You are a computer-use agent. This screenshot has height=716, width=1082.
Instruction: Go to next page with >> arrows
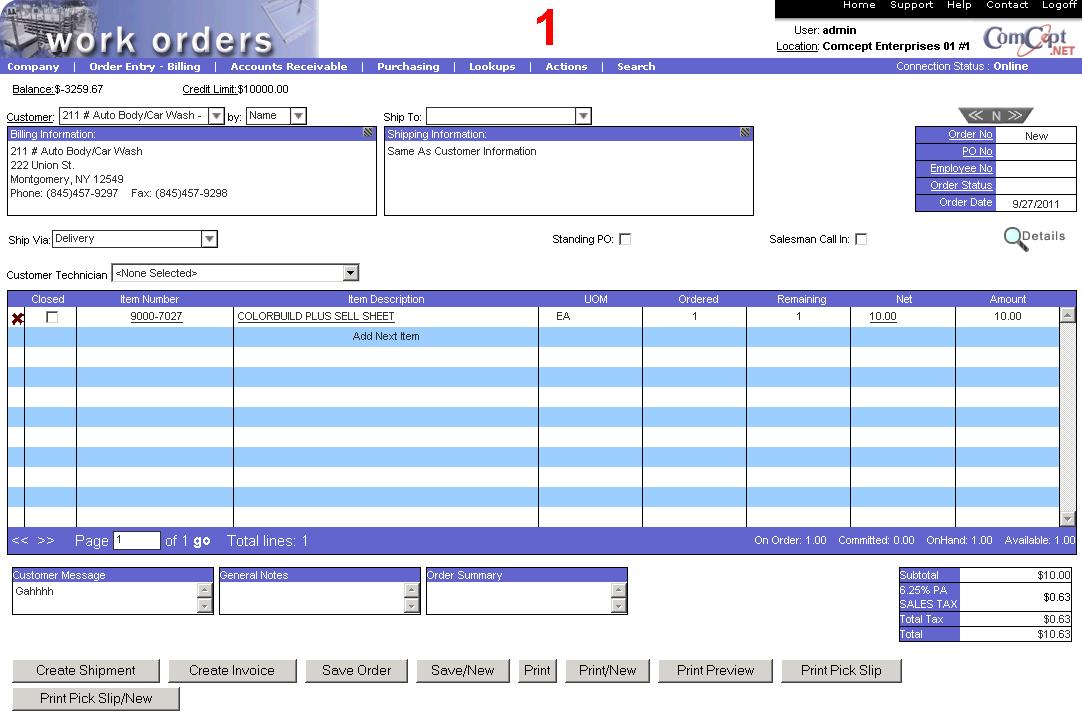click(46, 541)
